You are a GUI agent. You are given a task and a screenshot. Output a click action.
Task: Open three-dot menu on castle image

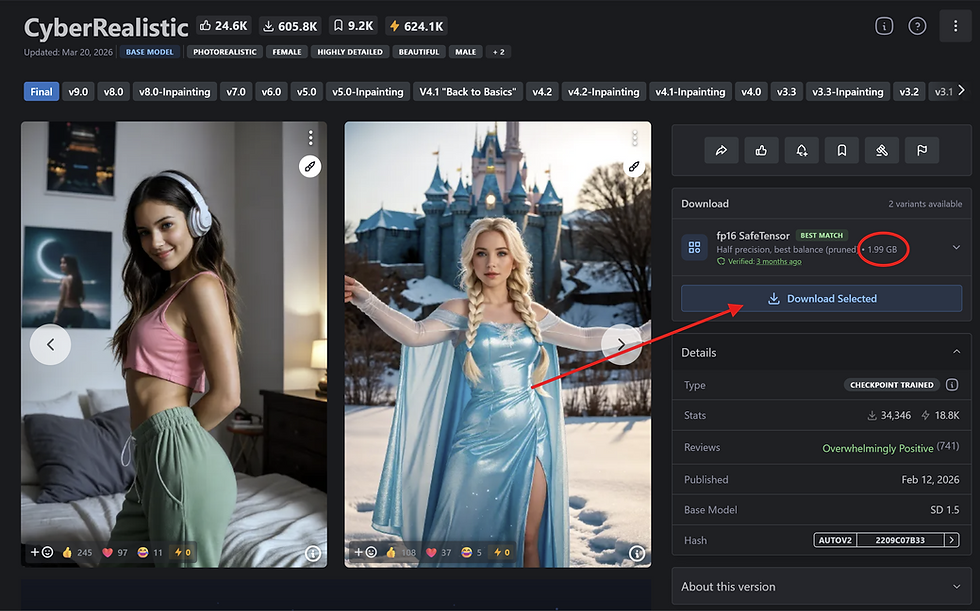[634, 137]
